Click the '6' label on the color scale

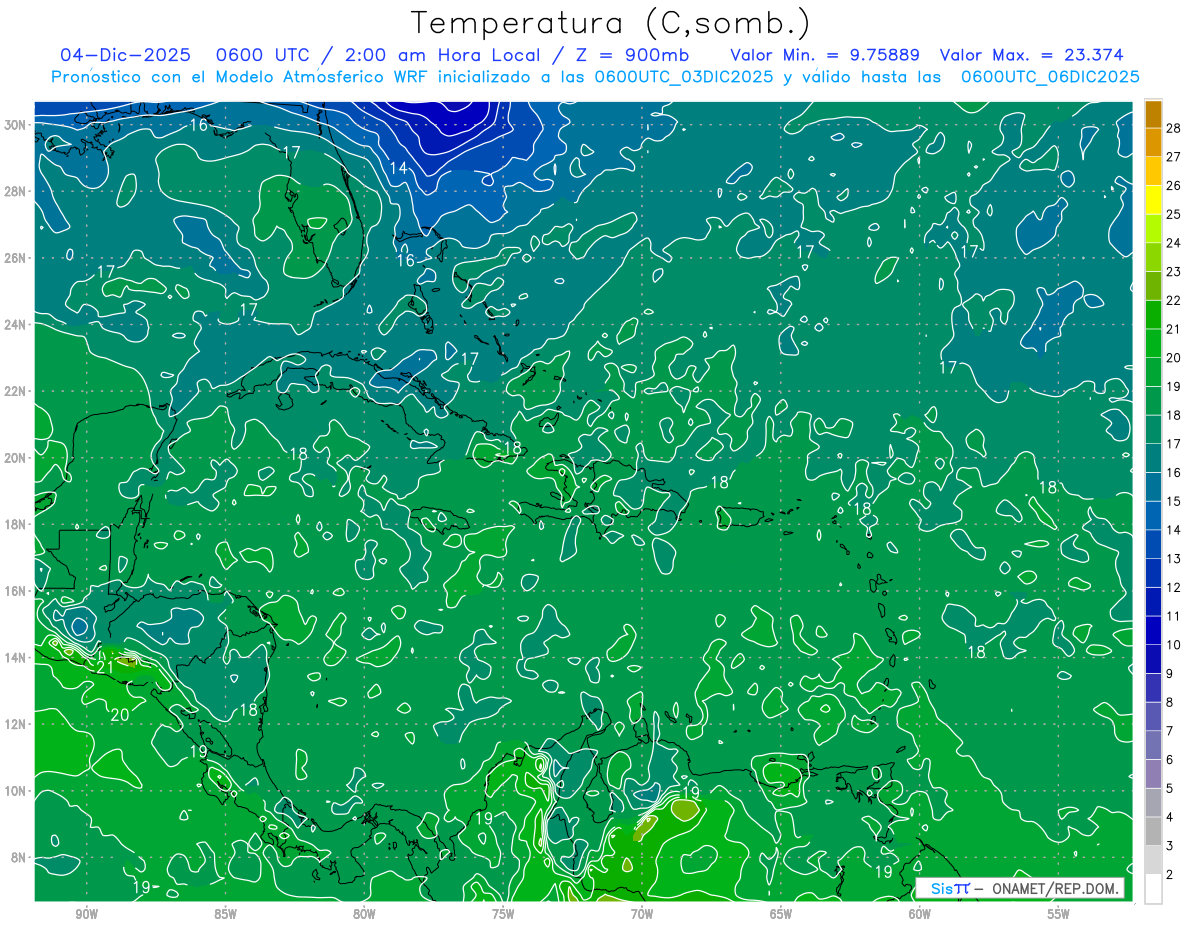coord(1170,760)
